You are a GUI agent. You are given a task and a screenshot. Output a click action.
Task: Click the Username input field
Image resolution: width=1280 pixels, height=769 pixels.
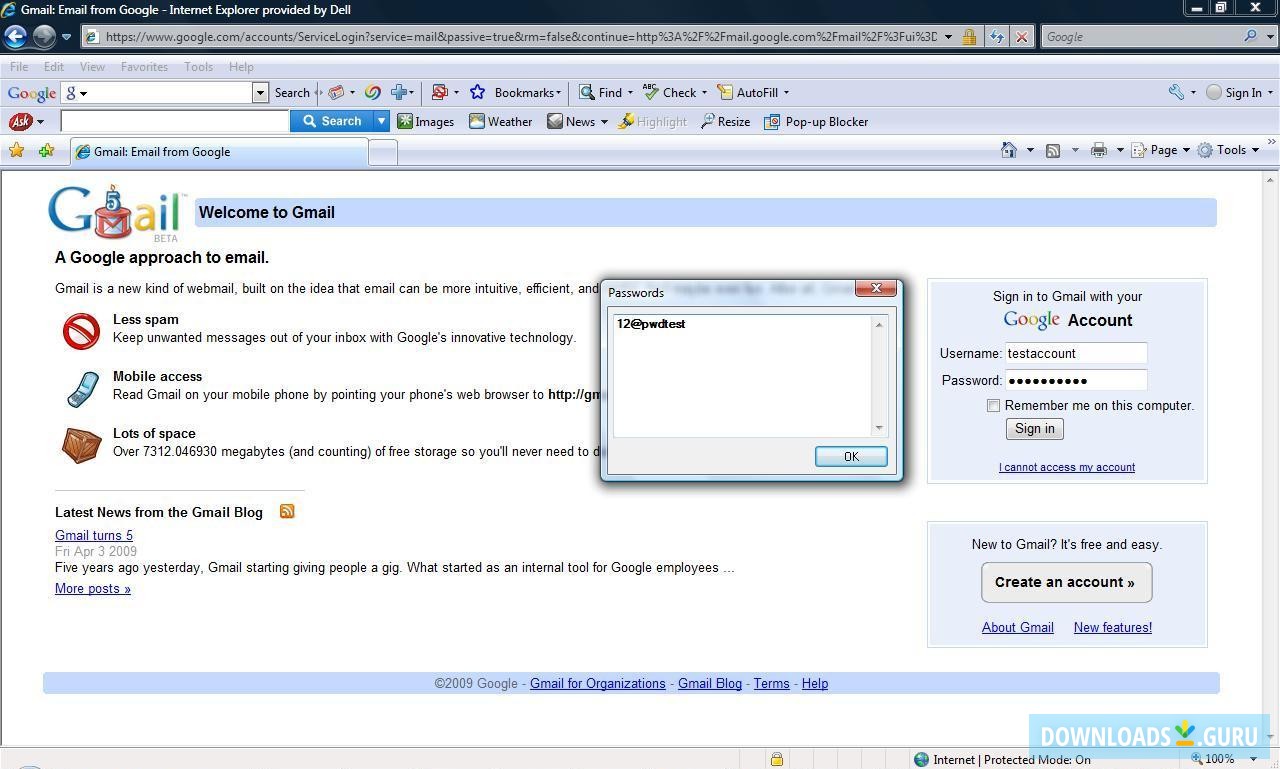click(1076, 353)
